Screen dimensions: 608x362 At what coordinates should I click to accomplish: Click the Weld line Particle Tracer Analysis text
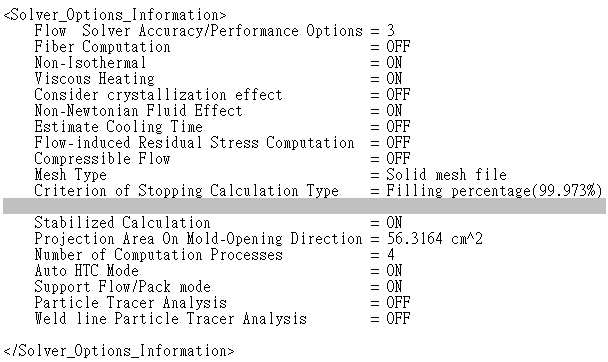coord(171,319)
